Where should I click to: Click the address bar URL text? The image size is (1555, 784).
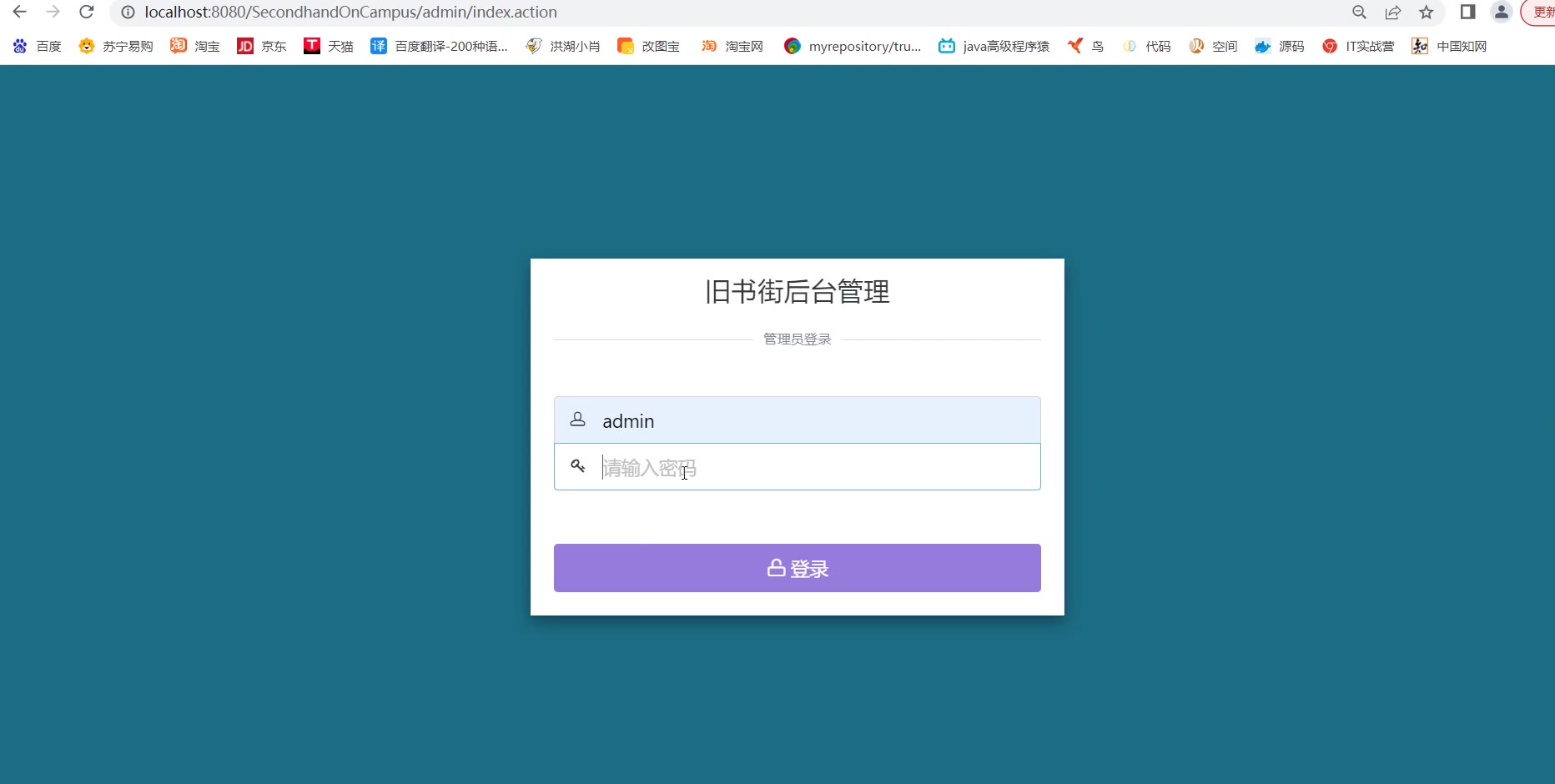click(x=350, y=13)
